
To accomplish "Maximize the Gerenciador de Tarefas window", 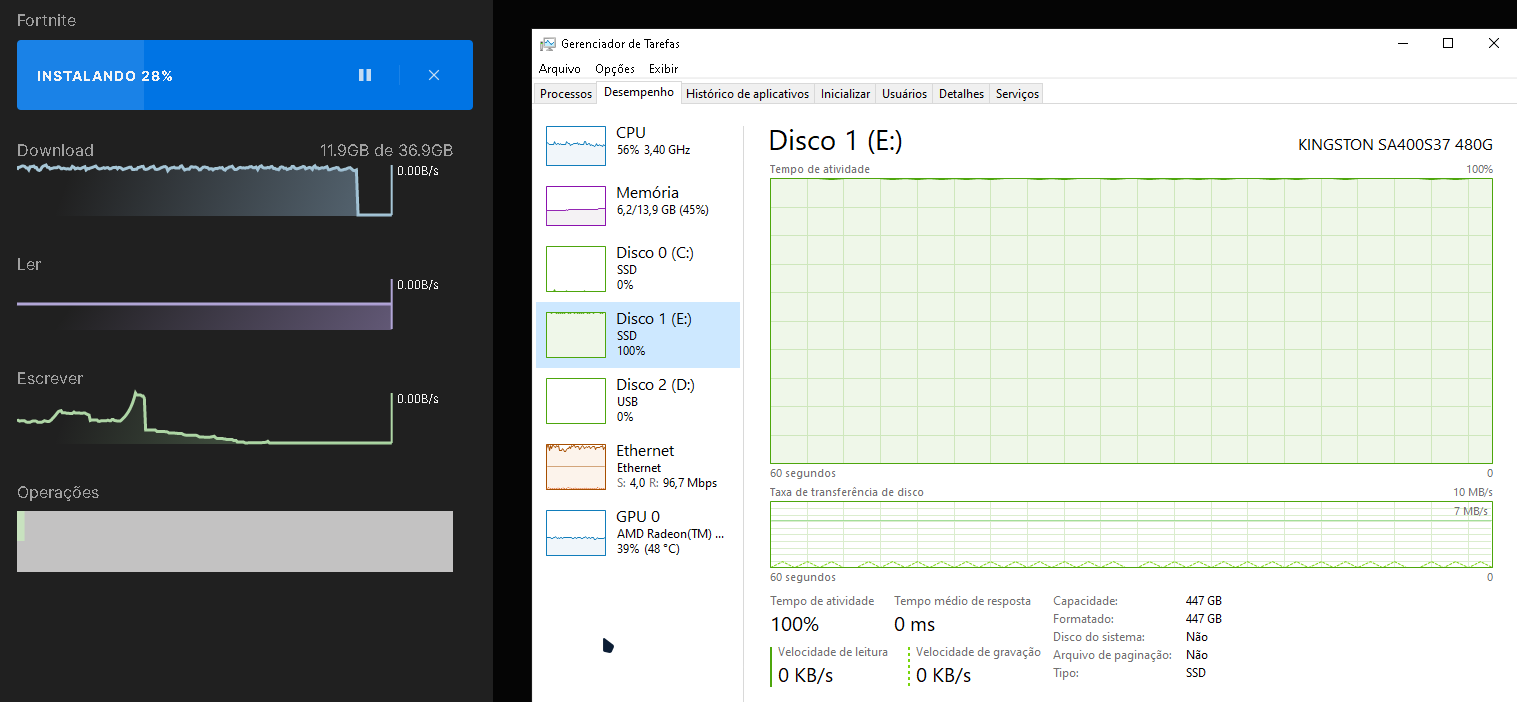I will click(1448, 43).
